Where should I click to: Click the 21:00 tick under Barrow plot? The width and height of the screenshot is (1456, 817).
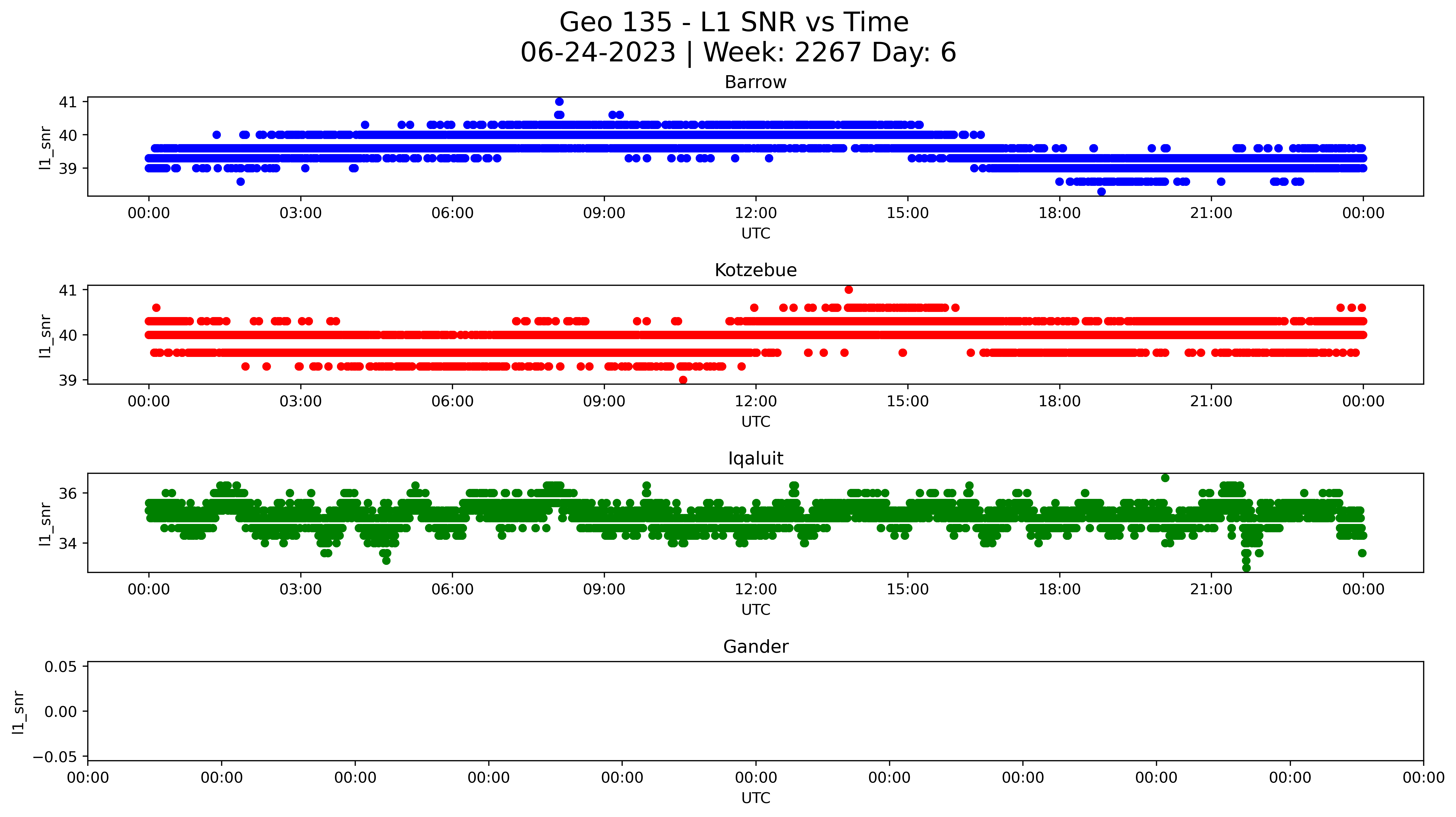(x=1211, y=213)
